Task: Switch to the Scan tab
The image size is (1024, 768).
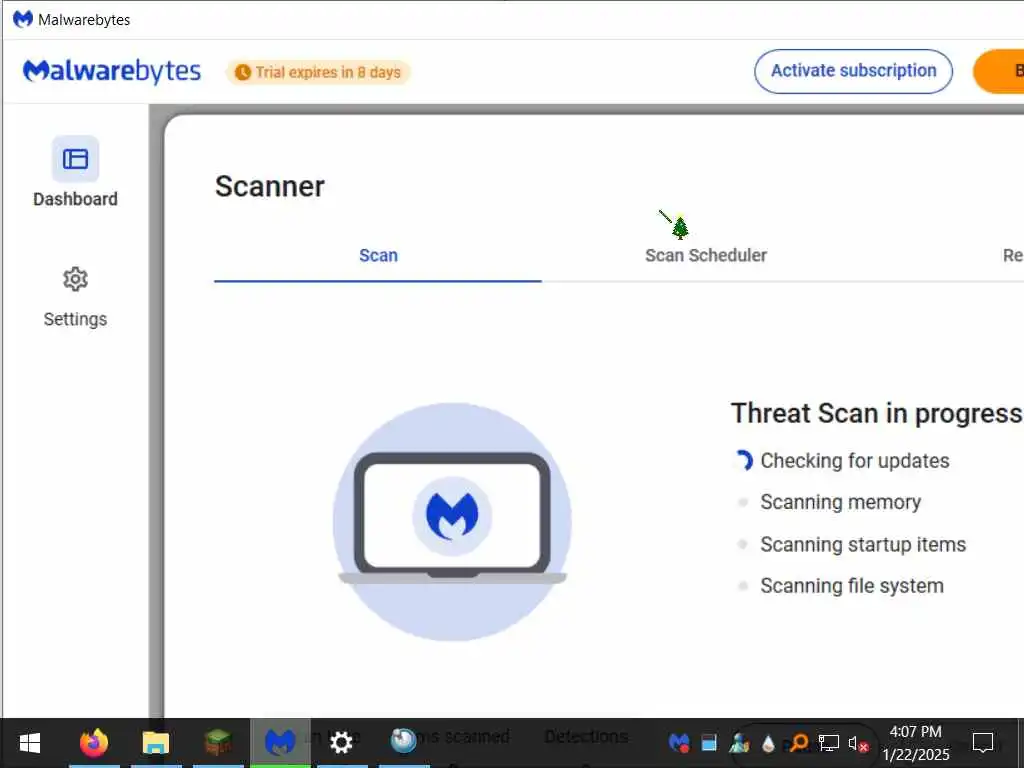Action: click(x=378, y=255)
